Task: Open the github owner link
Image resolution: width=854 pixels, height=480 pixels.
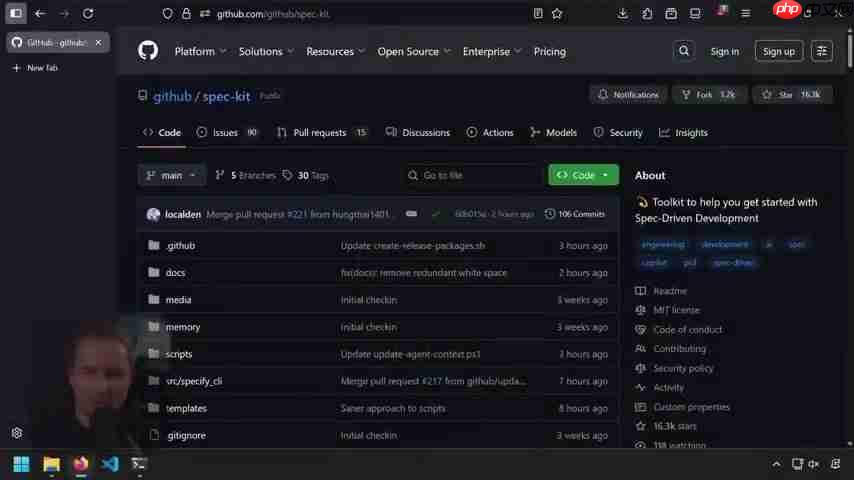Action: 172,96
